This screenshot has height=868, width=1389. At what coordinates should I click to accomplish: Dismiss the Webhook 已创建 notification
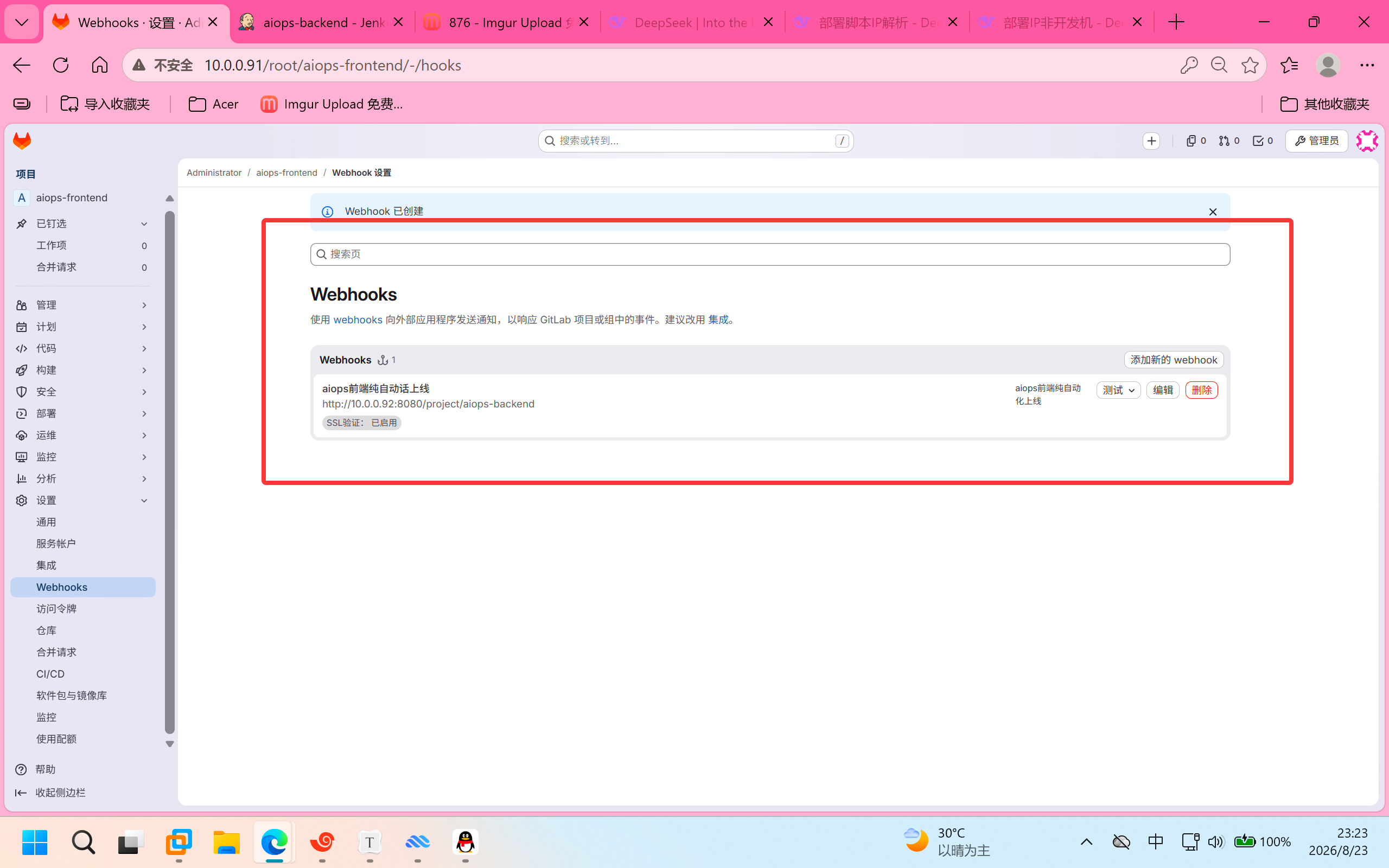pyautogui.click(x=1213, y=212)
